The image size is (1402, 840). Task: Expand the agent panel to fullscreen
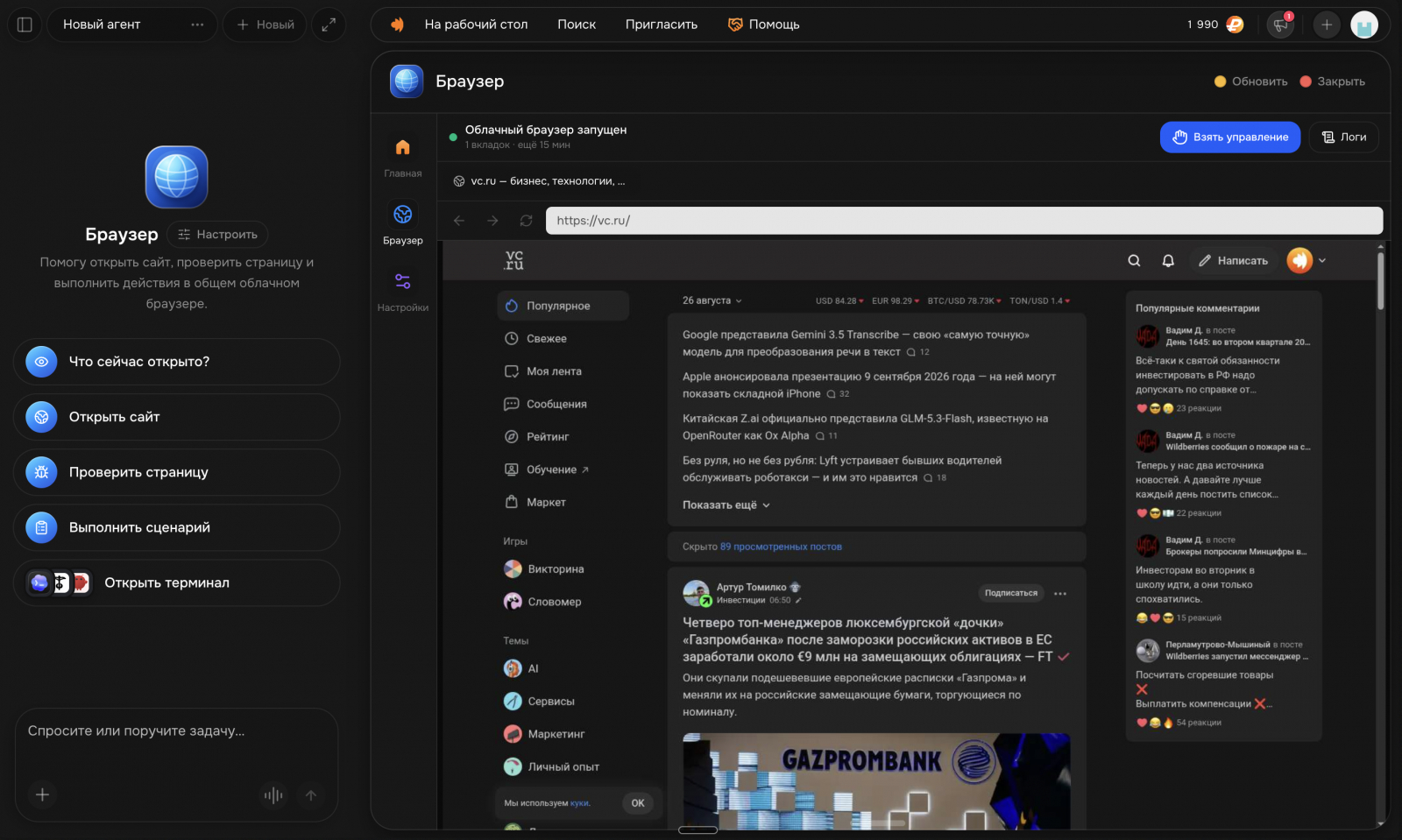[329, 25]
